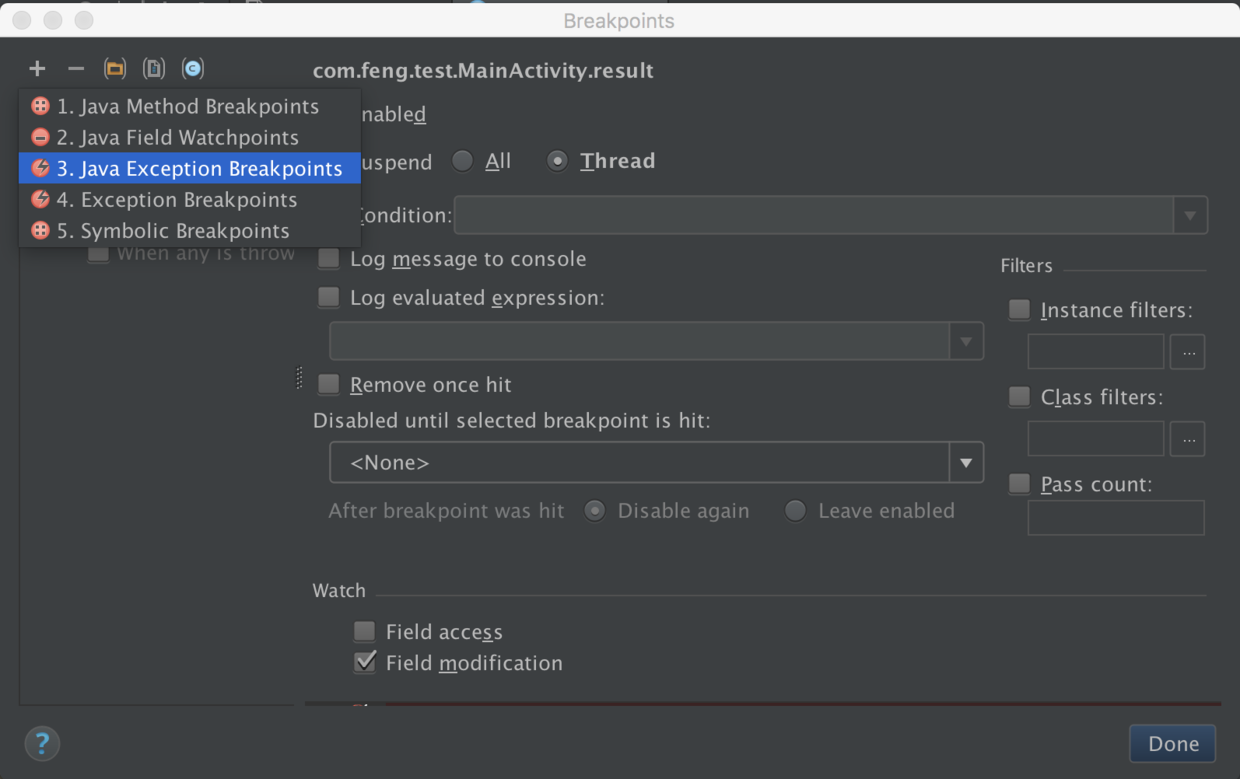
Task: Toggle grouping breakpoints by file
Action: pyautogui.click(x=153, y=68)
